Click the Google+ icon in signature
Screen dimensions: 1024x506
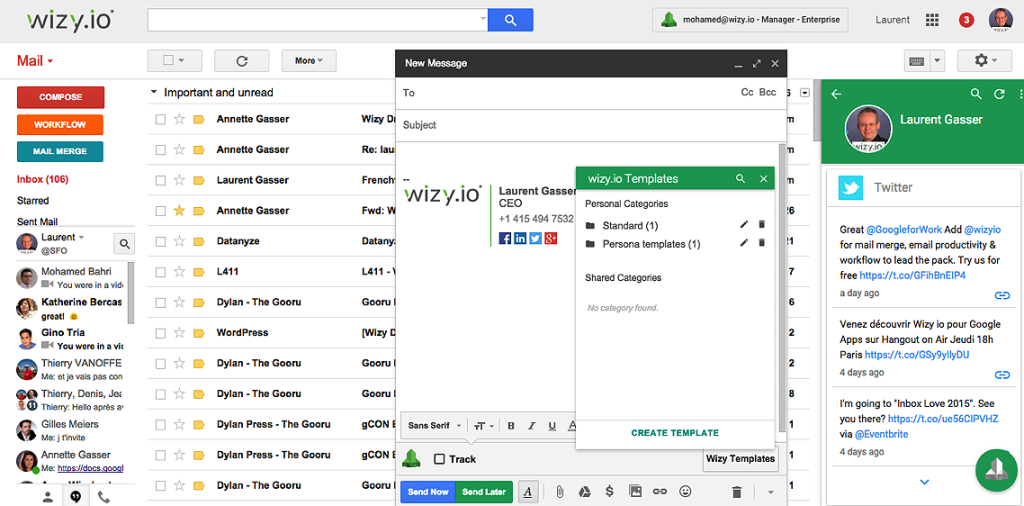551,238
